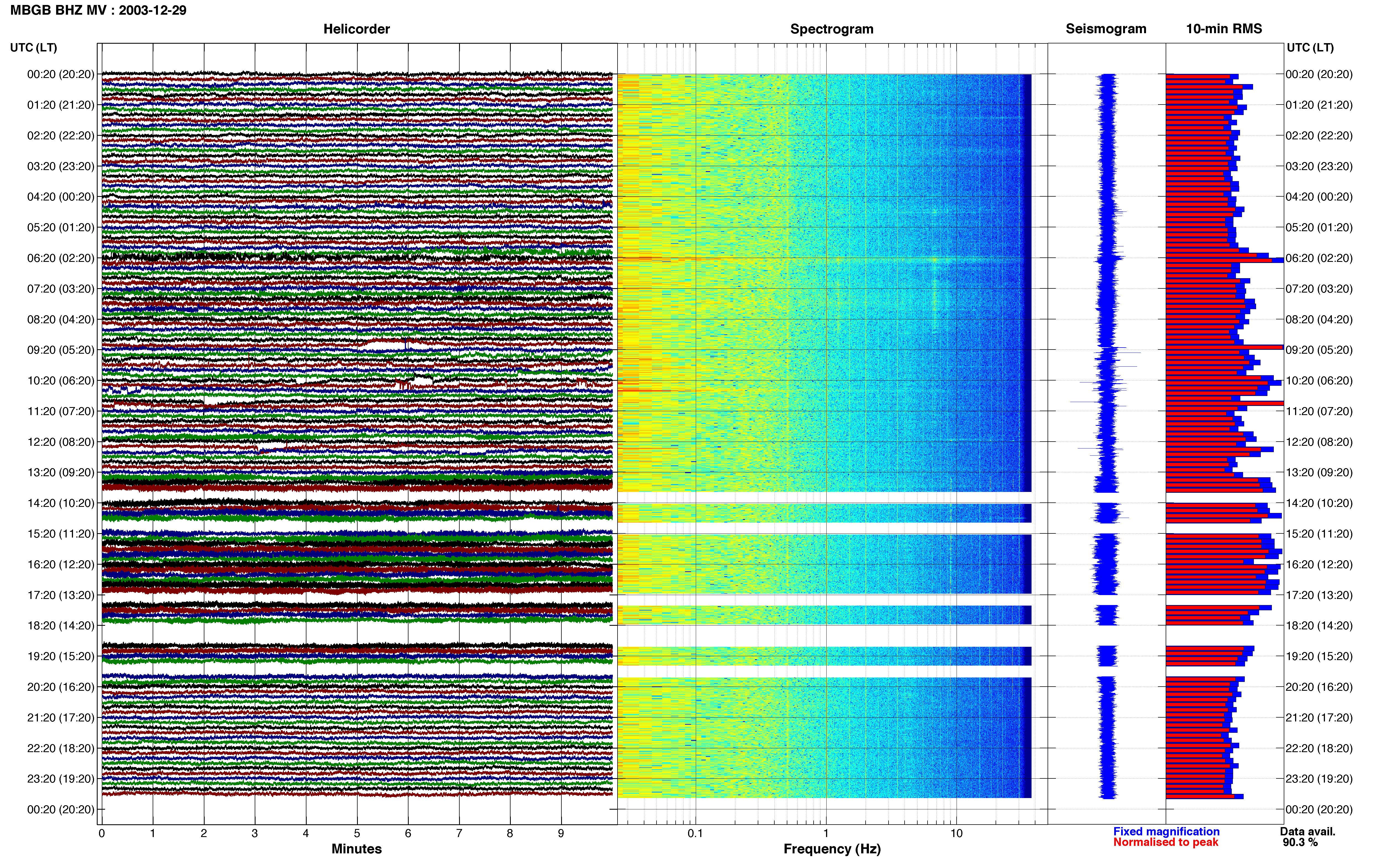
Task: Click frequency tick label 10
Action: (x=956, y=833)
